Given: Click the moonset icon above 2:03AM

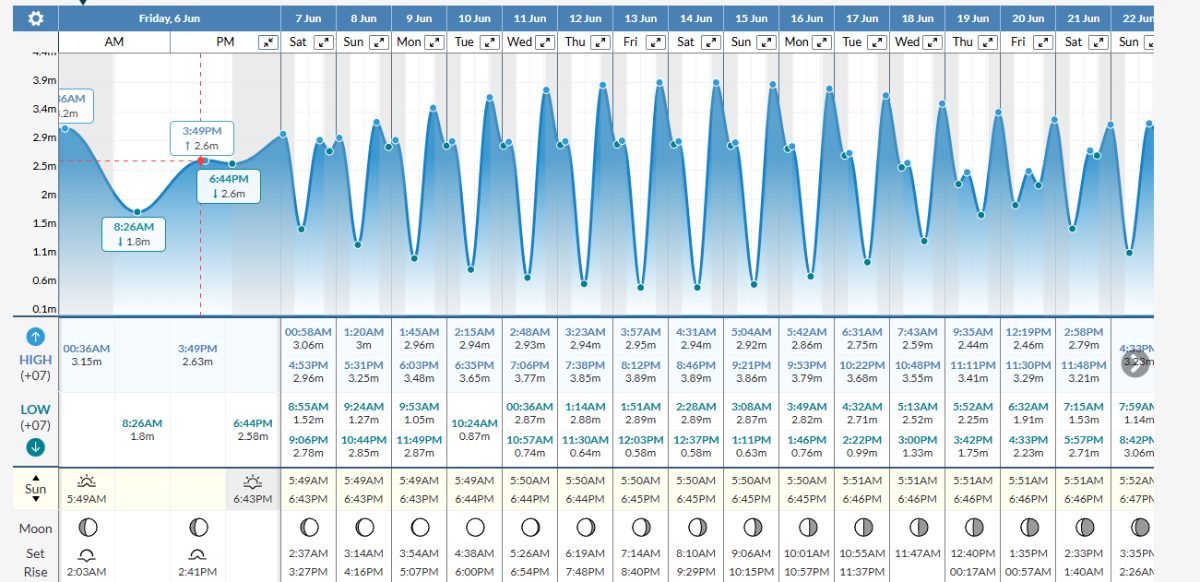Looking at the screenshot, I should [x=86, y=554].
